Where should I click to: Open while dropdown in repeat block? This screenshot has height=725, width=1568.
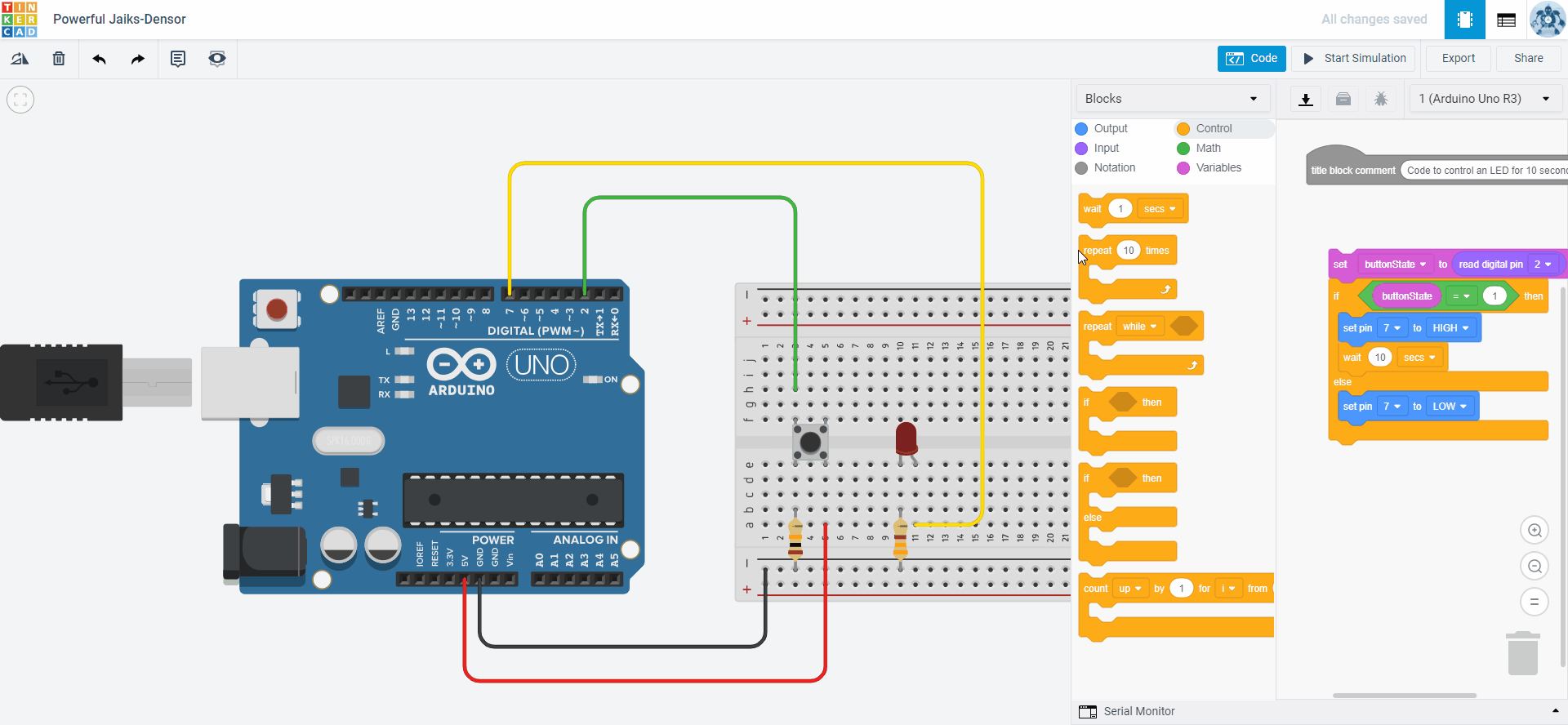click(1139, 327)
